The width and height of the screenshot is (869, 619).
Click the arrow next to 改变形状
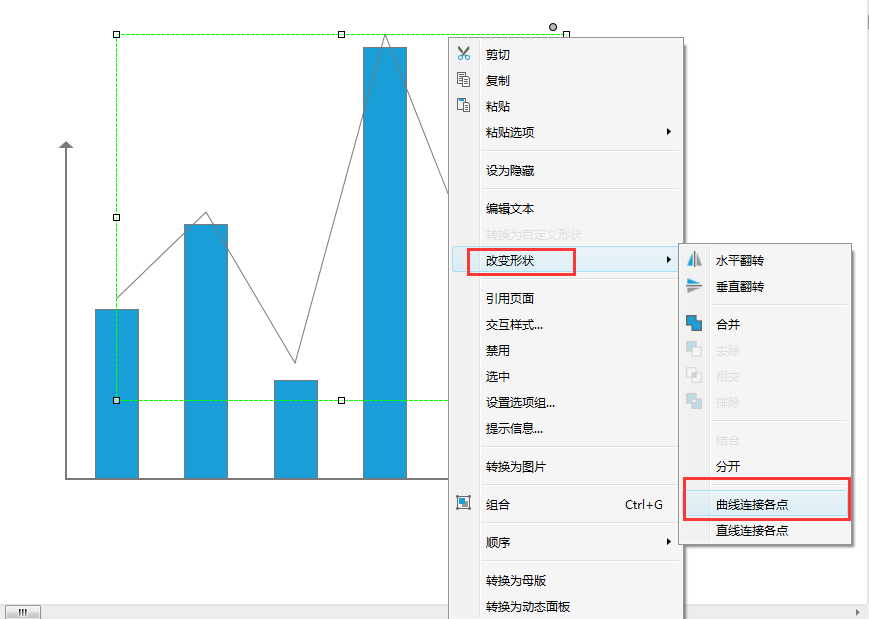click(x=669, y=260)
